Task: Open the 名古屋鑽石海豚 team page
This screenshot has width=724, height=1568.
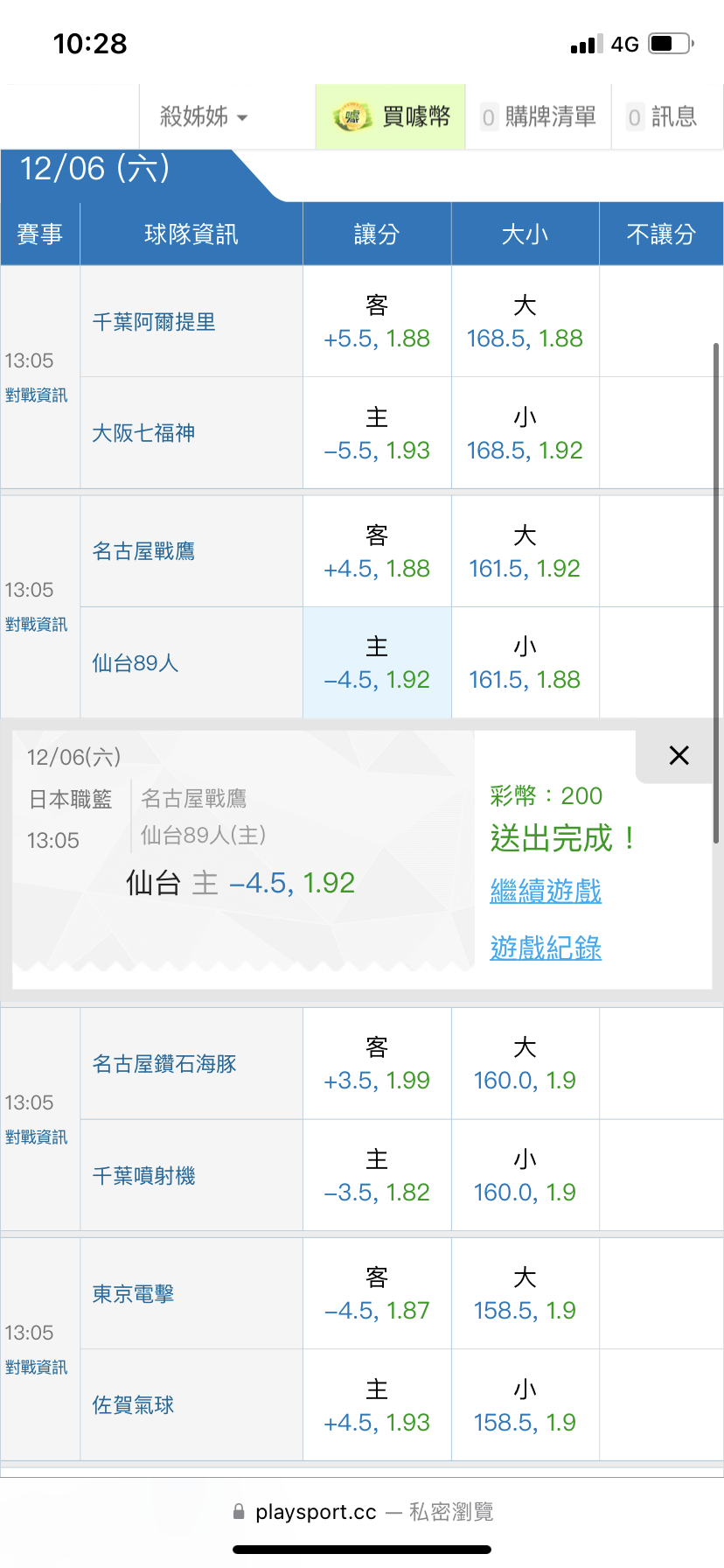Action: point(164,1064)
